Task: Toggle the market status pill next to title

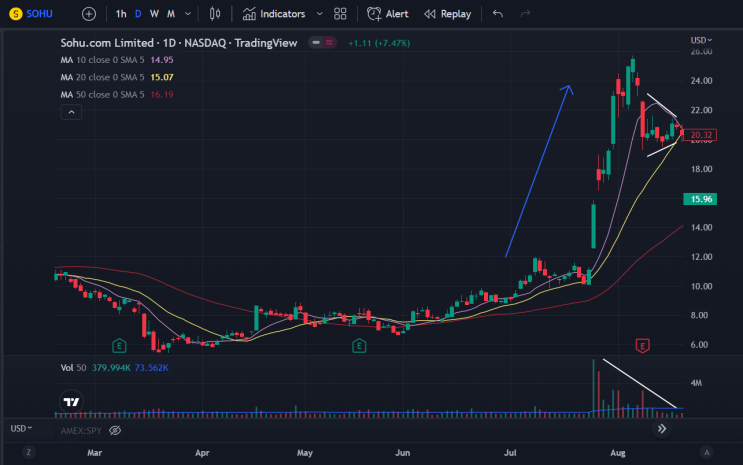Action: click(322, 43)
